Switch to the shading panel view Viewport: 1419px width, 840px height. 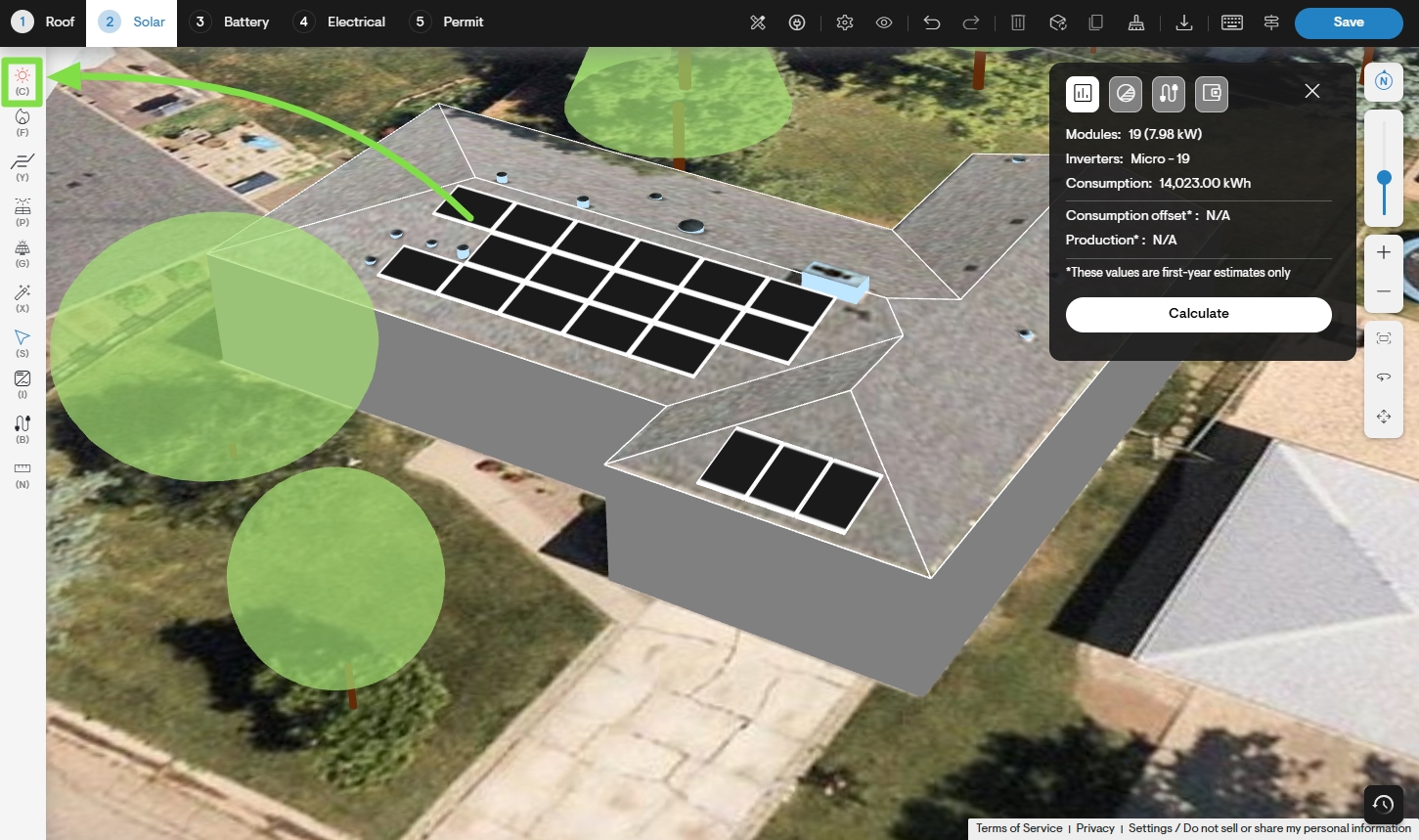[x=1126, y=94]
